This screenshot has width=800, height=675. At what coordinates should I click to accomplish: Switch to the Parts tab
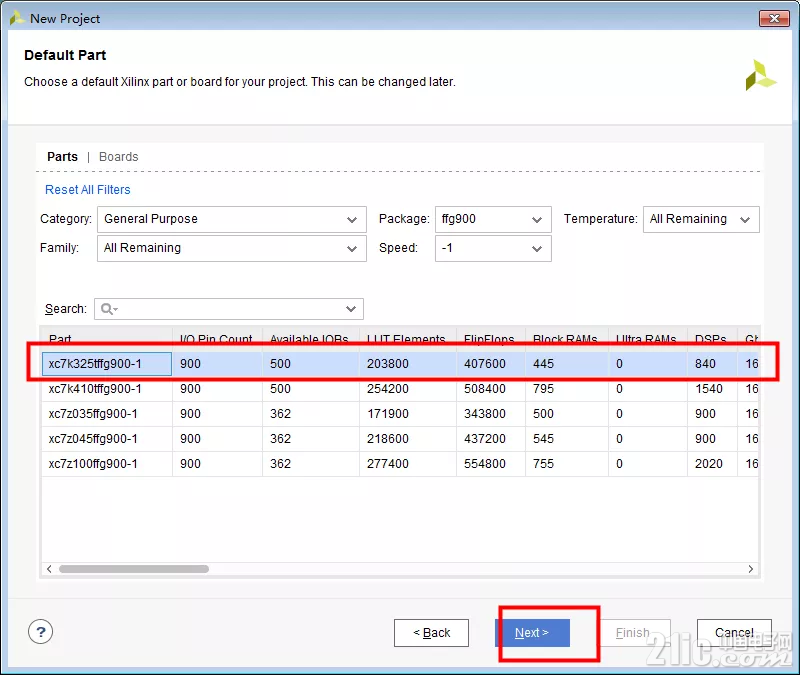(x=62, y=157)
